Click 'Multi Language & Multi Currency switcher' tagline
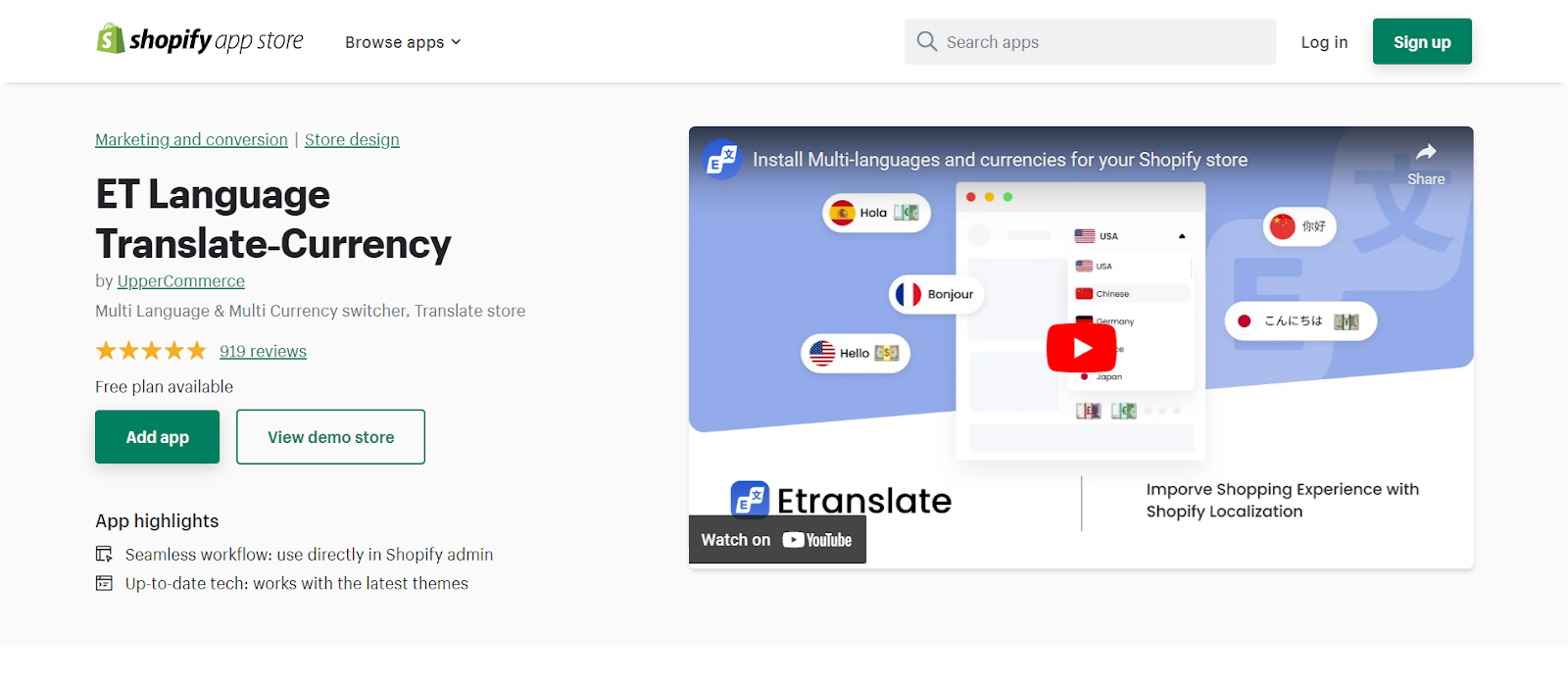The height and width of the screenshot is (686, 1568). [310, 311]
